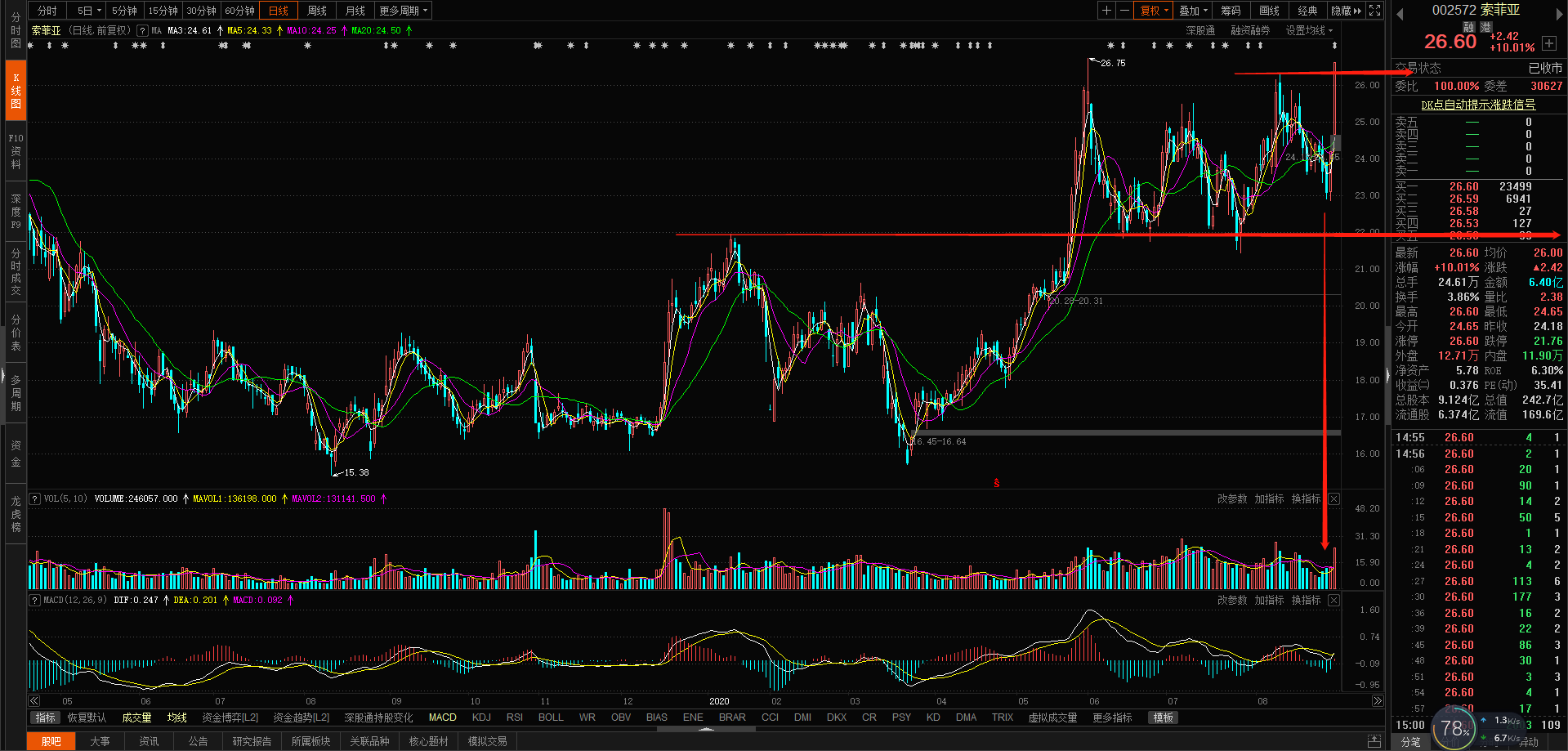Open 叠加 overlay dropdown
This screenshot has height=751, width=1568.
tap(1193, 11)
